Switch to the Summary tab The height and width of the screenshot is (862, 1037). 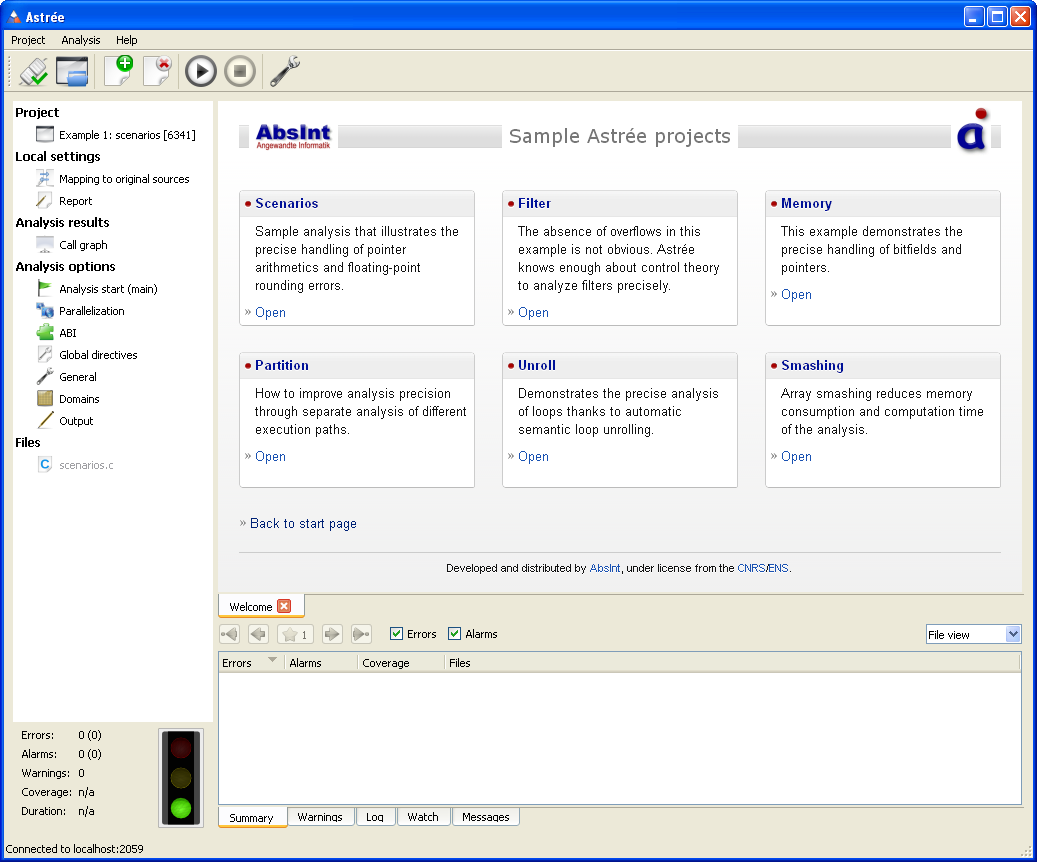[x=251, y=818]
